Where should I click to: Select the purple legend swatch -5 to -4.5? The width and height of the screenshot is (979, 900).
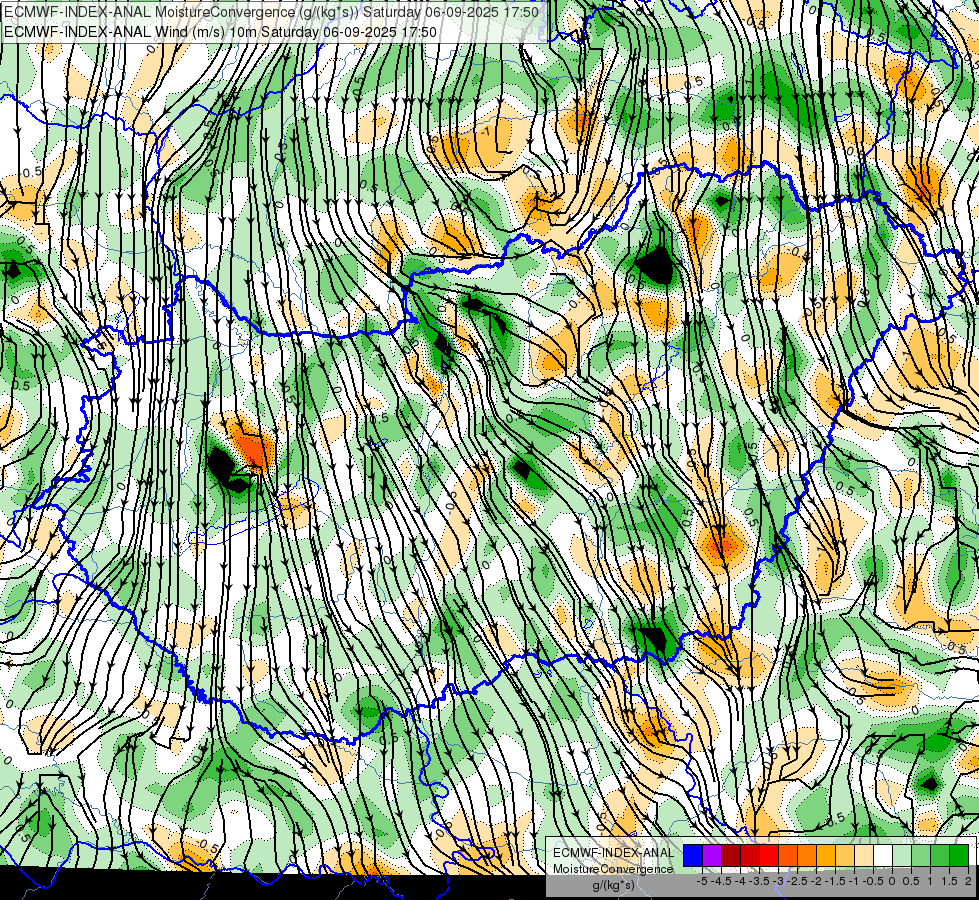pos(712,856)
